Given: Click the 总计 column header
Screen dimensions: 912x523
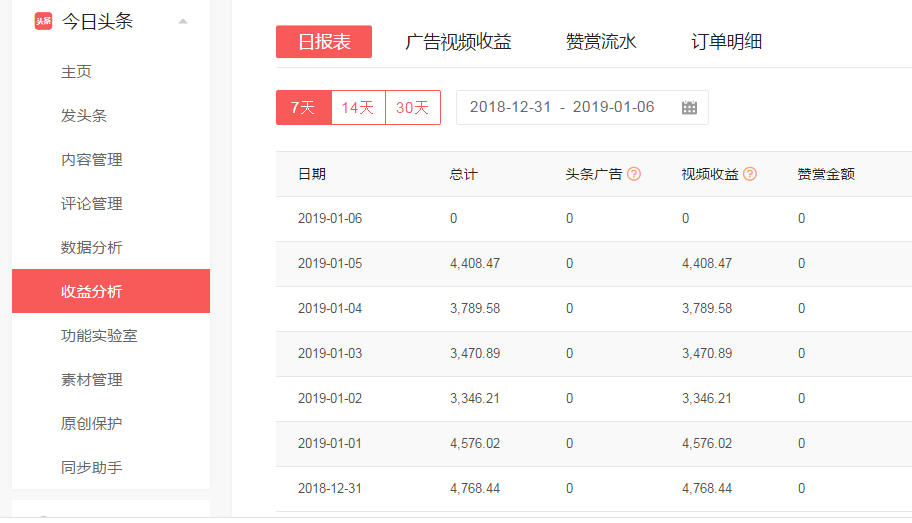Looking at the screenshot, I should tap(464, 174).
